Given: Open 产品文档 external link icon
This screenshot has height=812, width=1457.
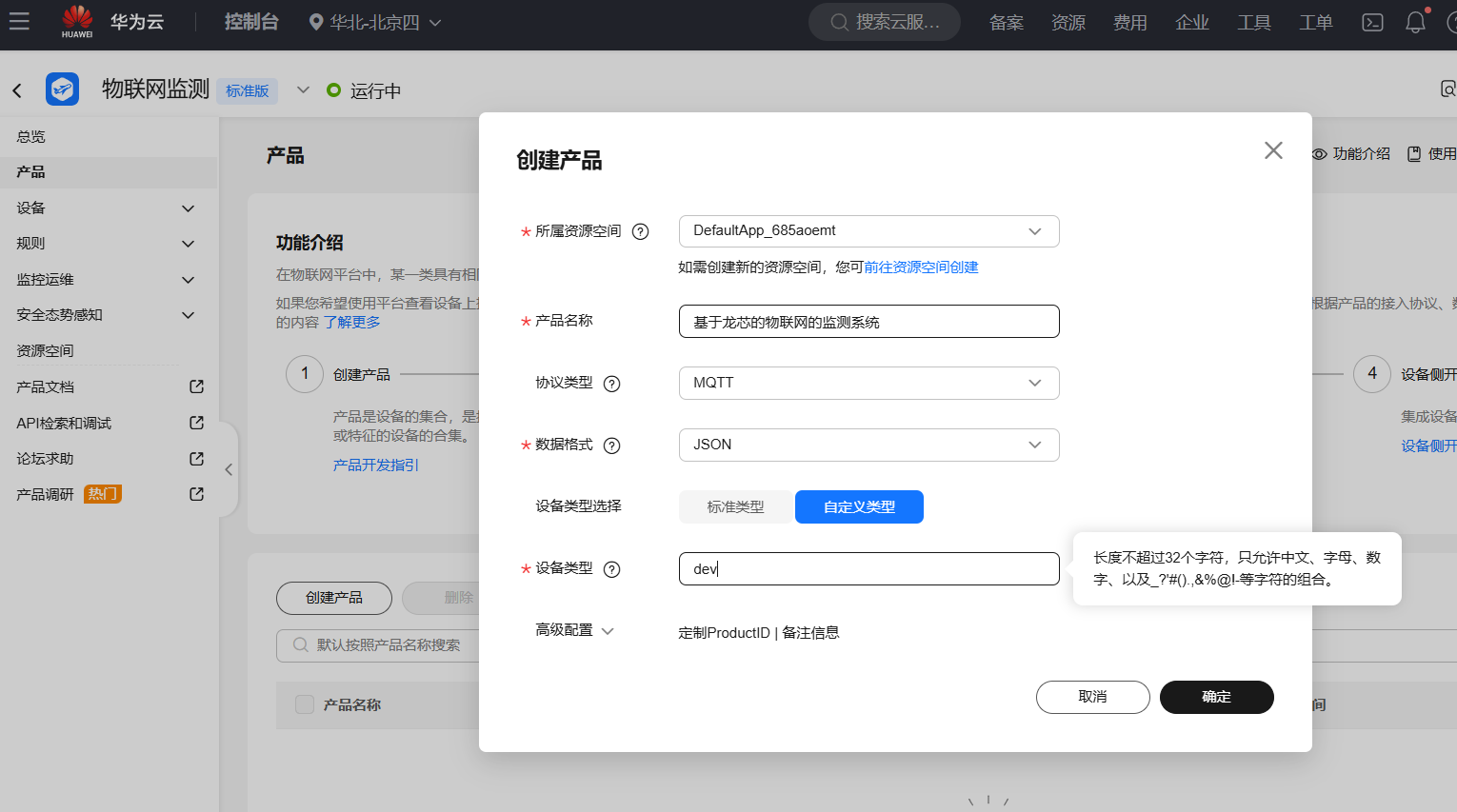Looking at the screenshot, I should (x=195, y=386).
